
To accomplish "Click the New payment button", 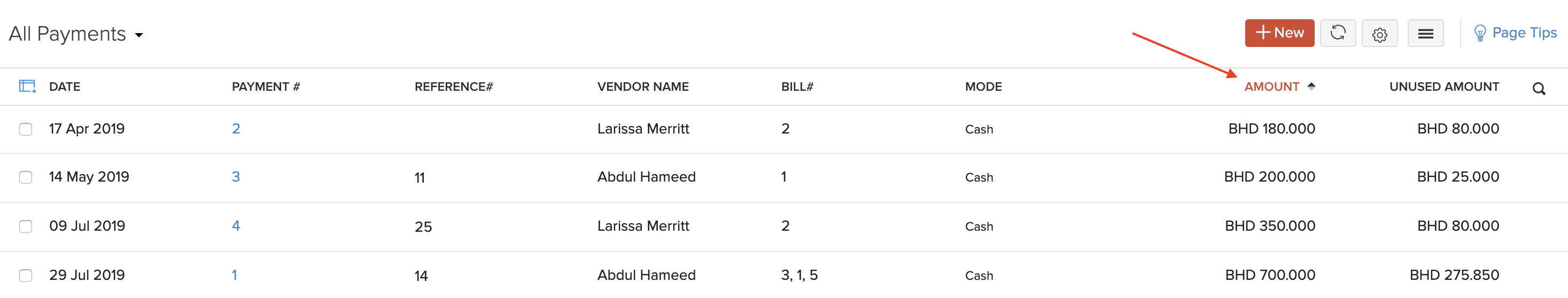I will [x=1279, y=33].
